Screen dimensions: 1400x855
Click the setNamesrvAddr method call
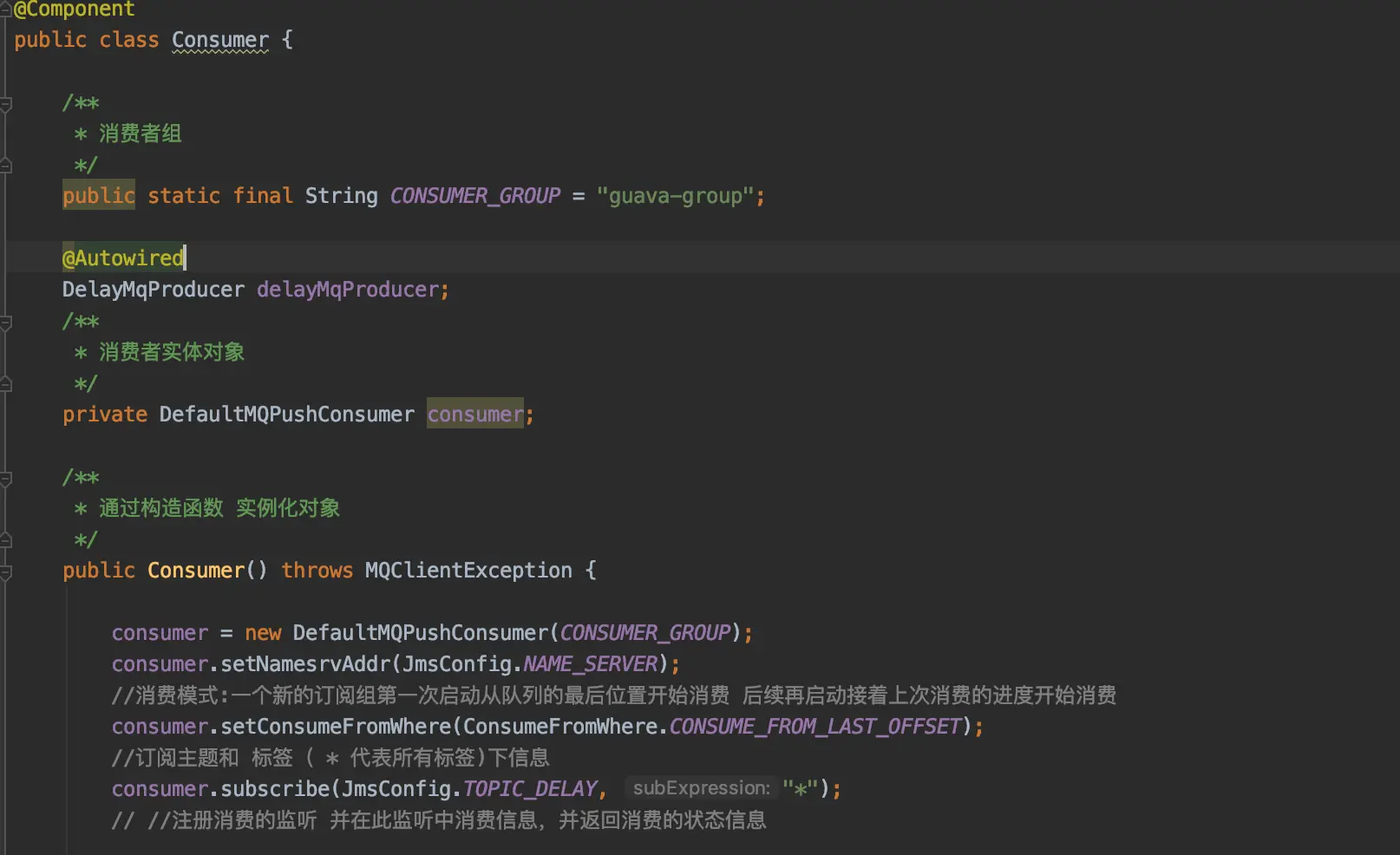305,664
